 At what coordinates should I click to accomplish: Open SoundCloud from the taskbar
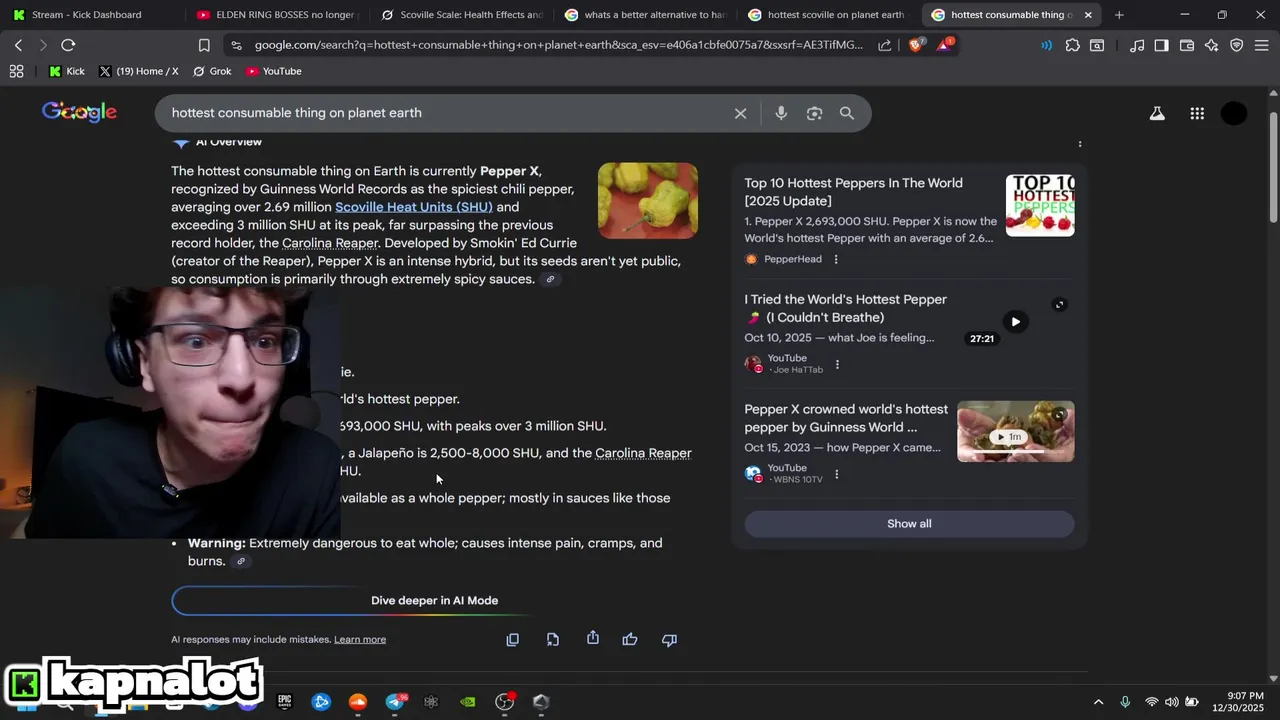pyautogui.click(x=358, y=702)
